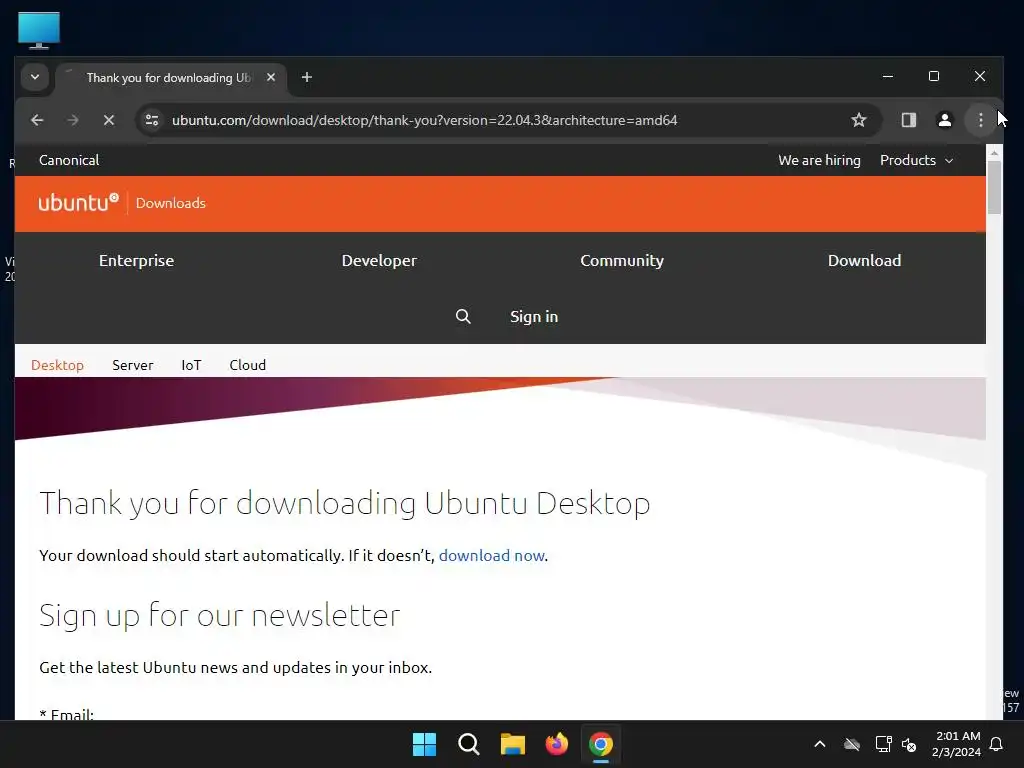Switch to the IoT tab
This screenshot has height=768, width=1024.
(191, 365)
